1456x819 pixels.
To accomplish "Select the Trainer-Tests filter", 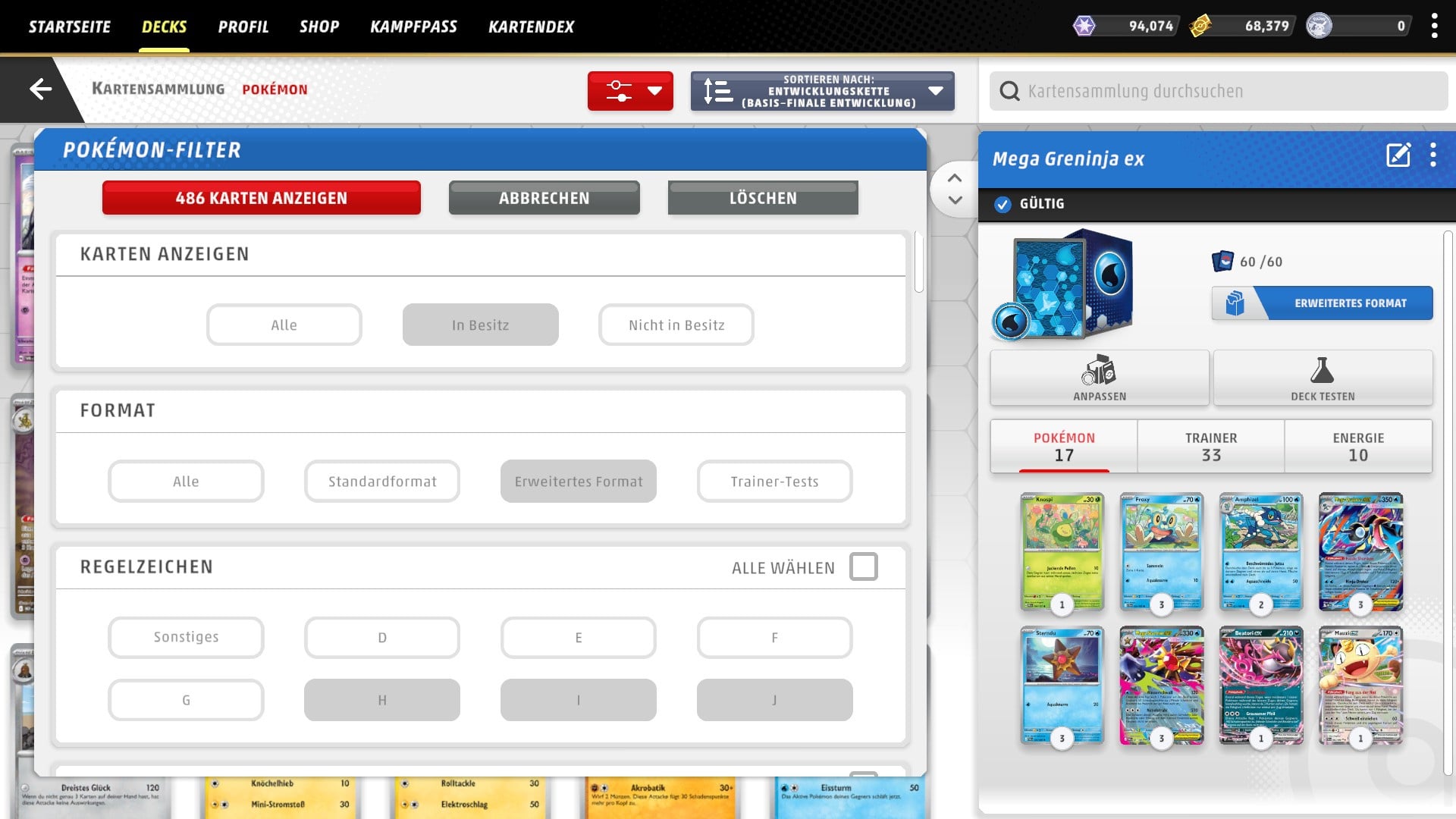I will [x=774, y=481].
